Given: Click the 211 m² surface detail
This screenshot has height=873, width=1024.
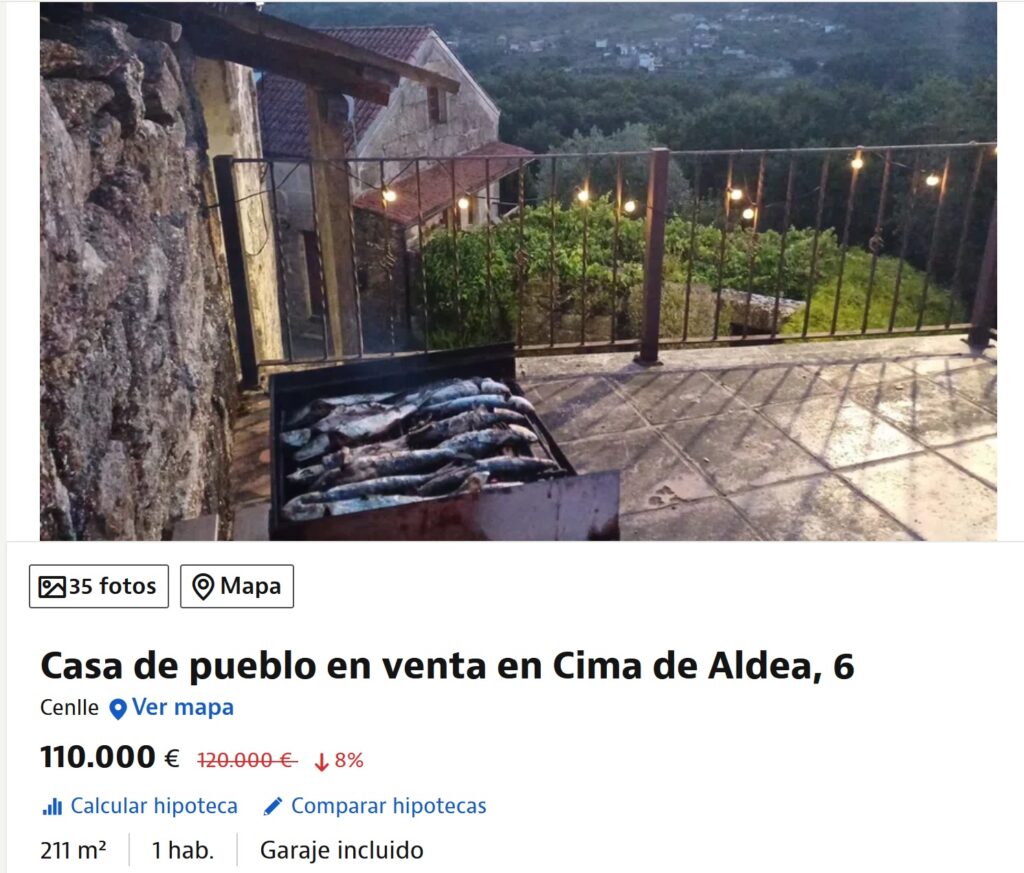Looking at the screenshot, I should 73,851.
